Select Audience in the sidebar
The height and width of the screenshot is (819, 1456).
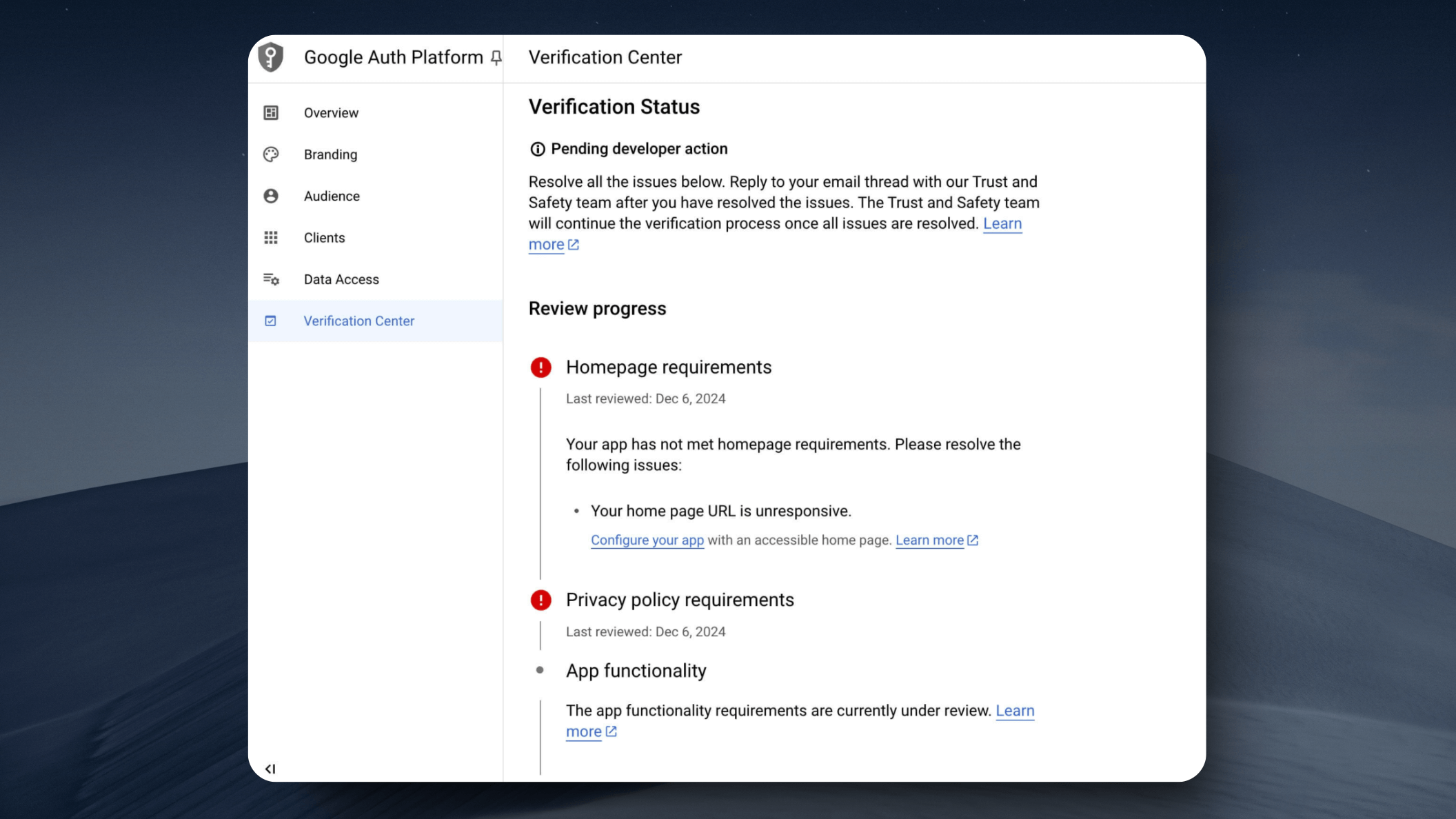click(332, 196)
